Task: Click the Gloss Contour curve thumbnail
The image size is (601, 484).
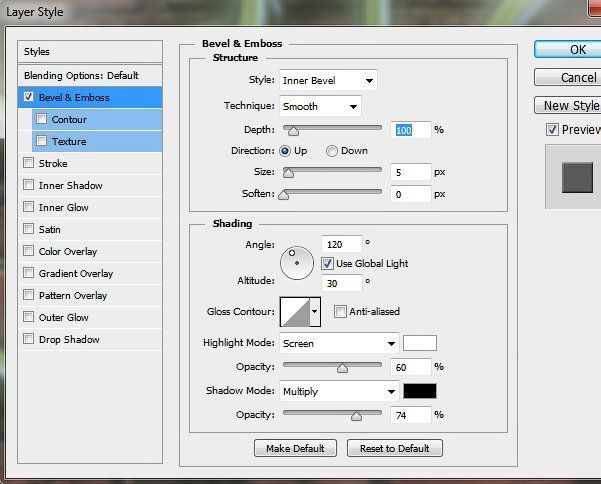Action: point(295,312)
